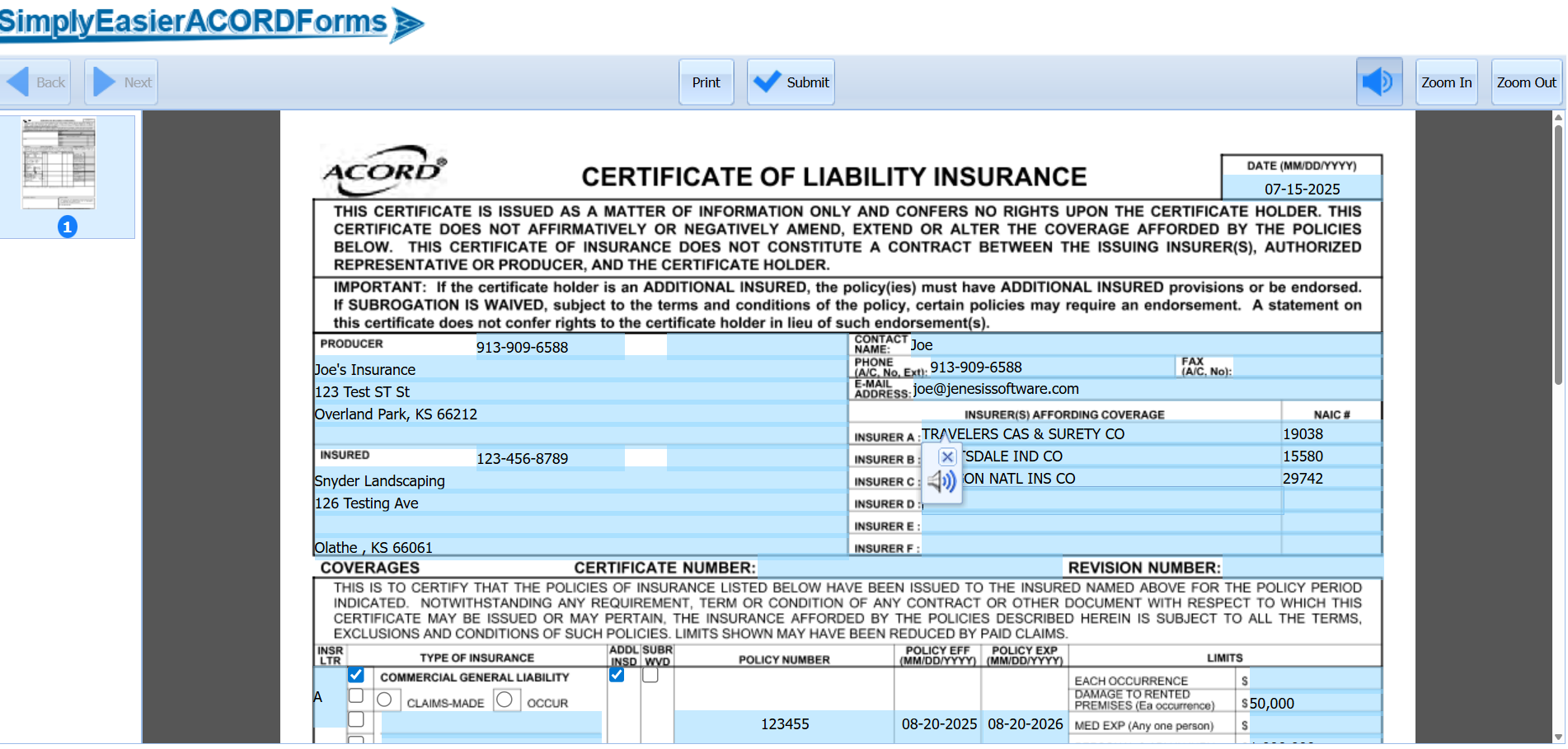The width and height of the screenshot is (1568, 749).
Task: Edit Insurer A Travelers Cas & Surety field
Action: pos(1101,433)
